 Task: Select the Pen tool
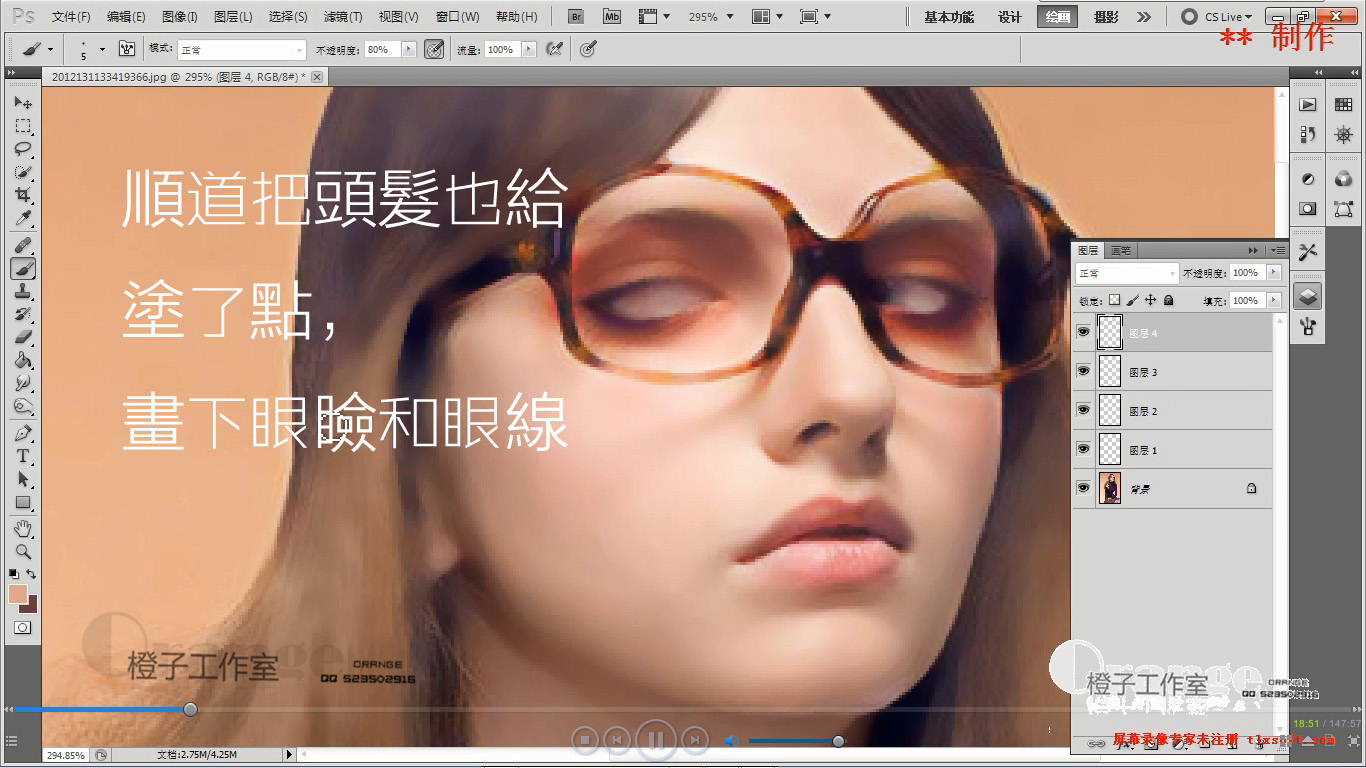[23, 434]
